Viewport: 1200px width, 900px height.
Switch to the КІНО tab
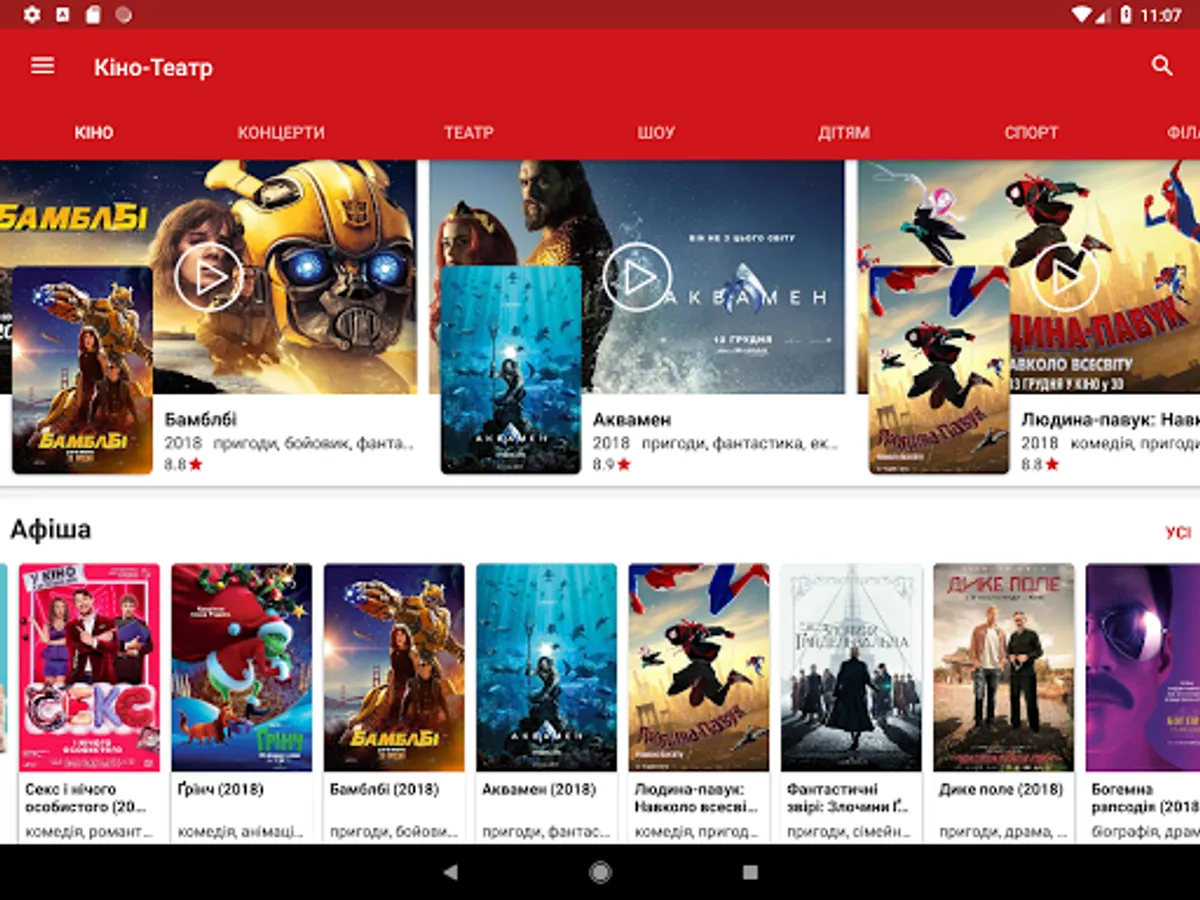tap(94, 132)
